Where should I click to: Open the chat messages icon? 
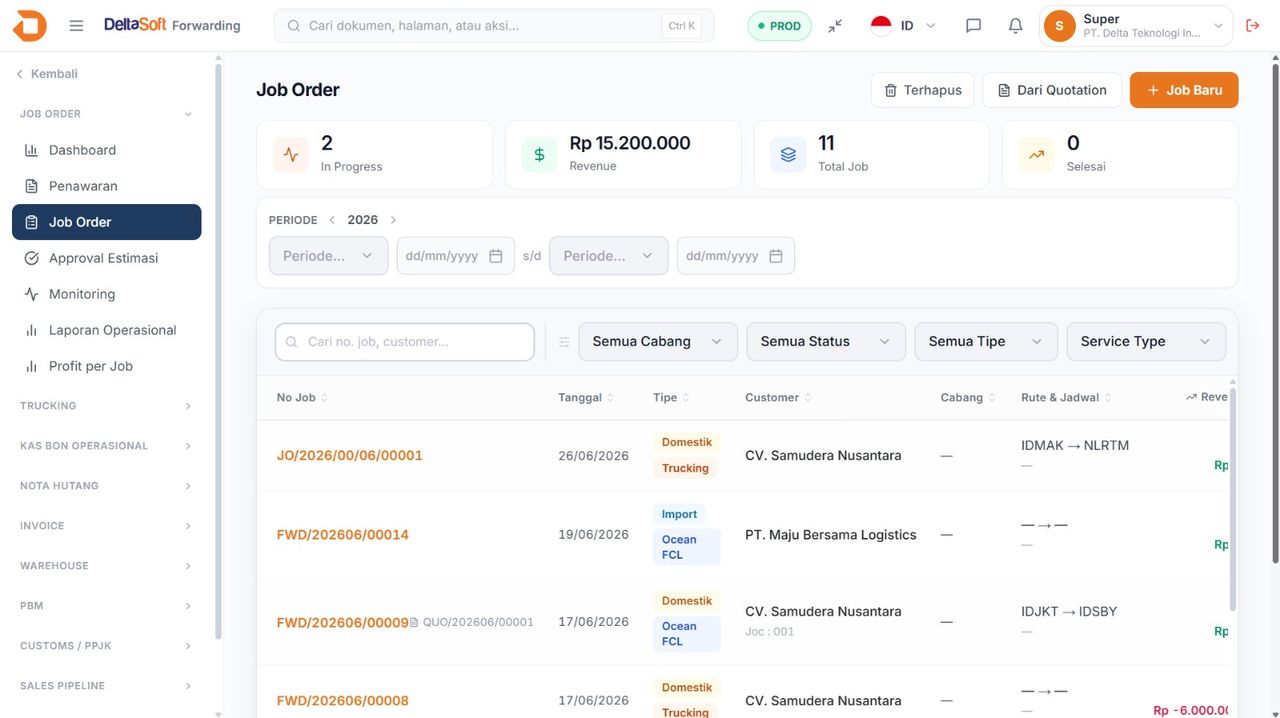pos(973,26)
